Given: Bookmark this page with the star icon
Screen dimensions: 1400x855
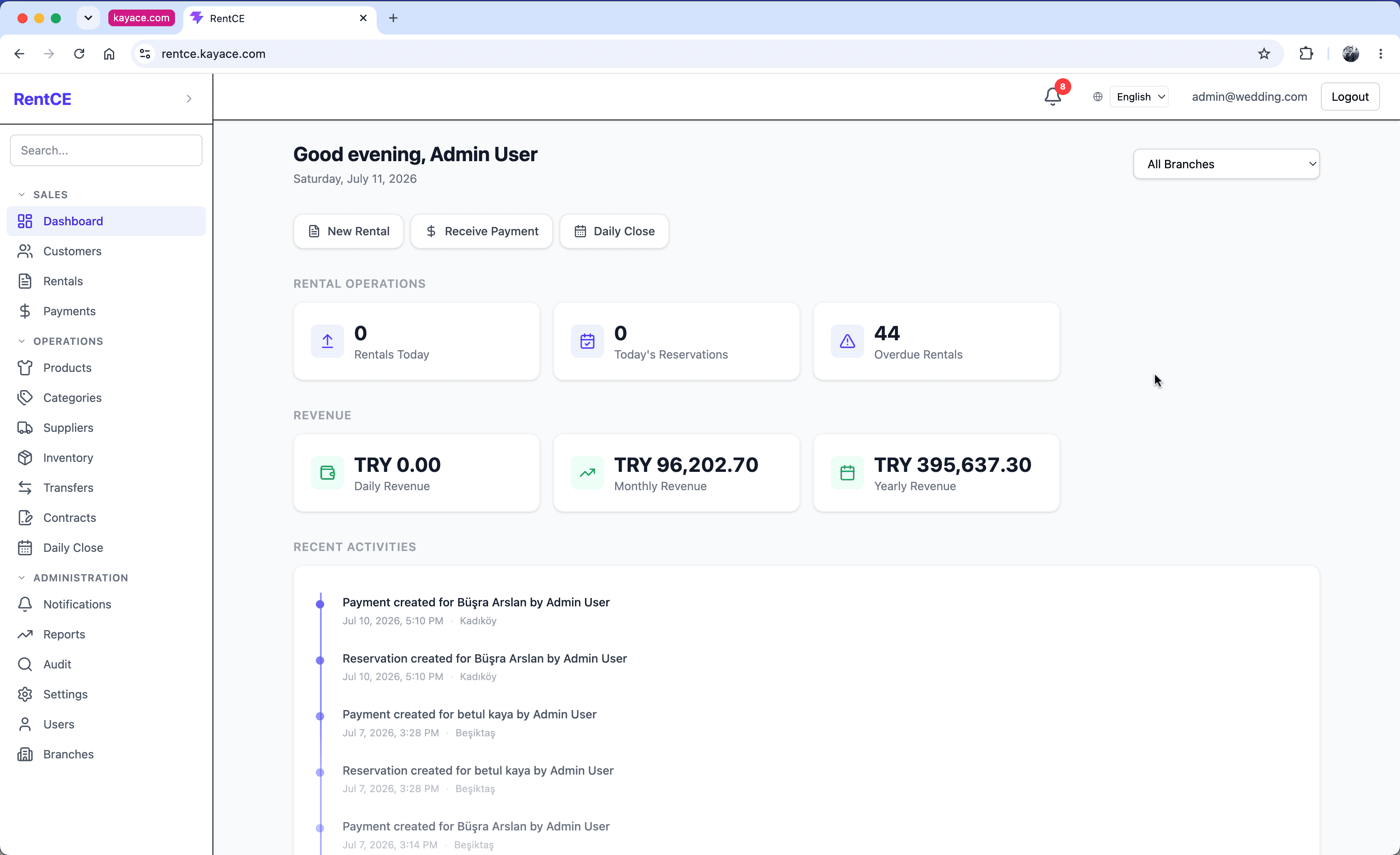Looking at the screenshot, I should click(x=1264, y=53).
